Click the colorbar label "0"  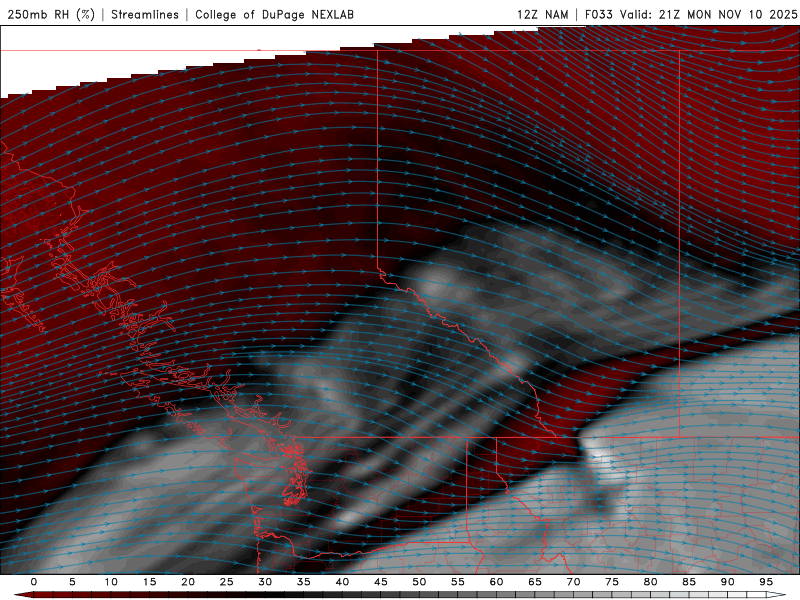coord(34,582)
